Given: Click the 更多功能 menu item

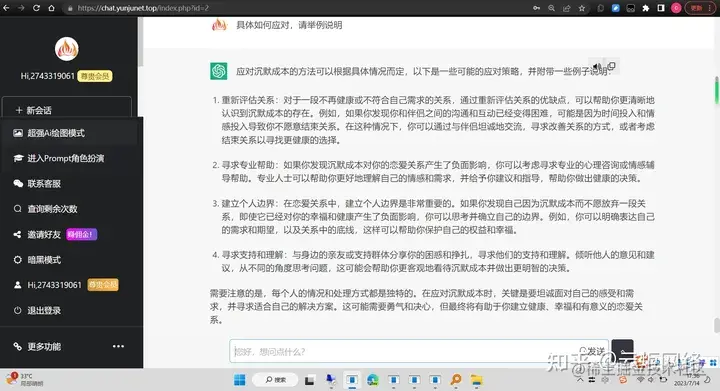Looking at the screenshot, I should click(44, 346).
